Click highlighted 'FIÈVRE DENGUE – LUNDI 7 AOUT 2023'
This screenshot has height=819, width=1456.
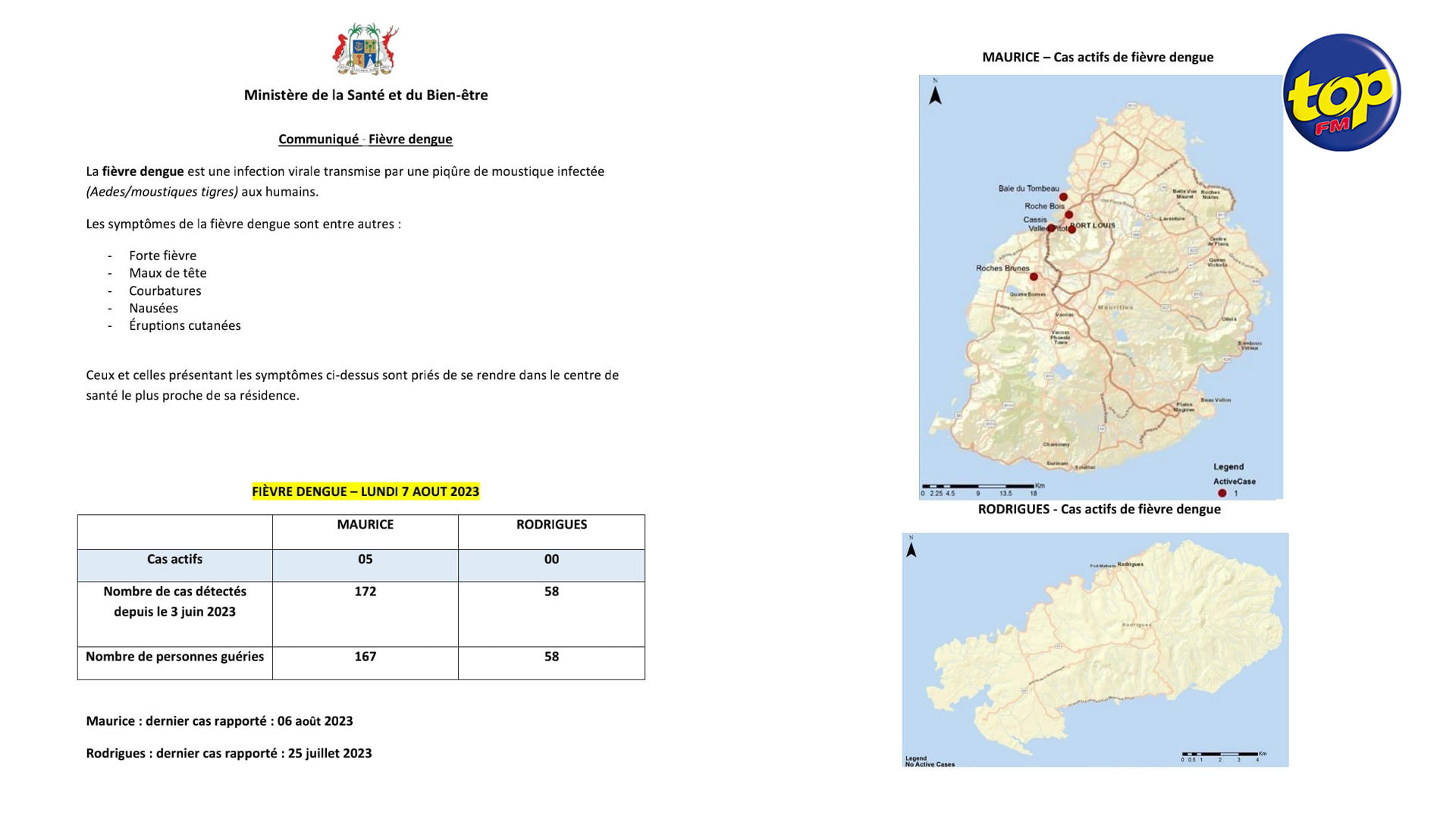(x=366, y=491)
